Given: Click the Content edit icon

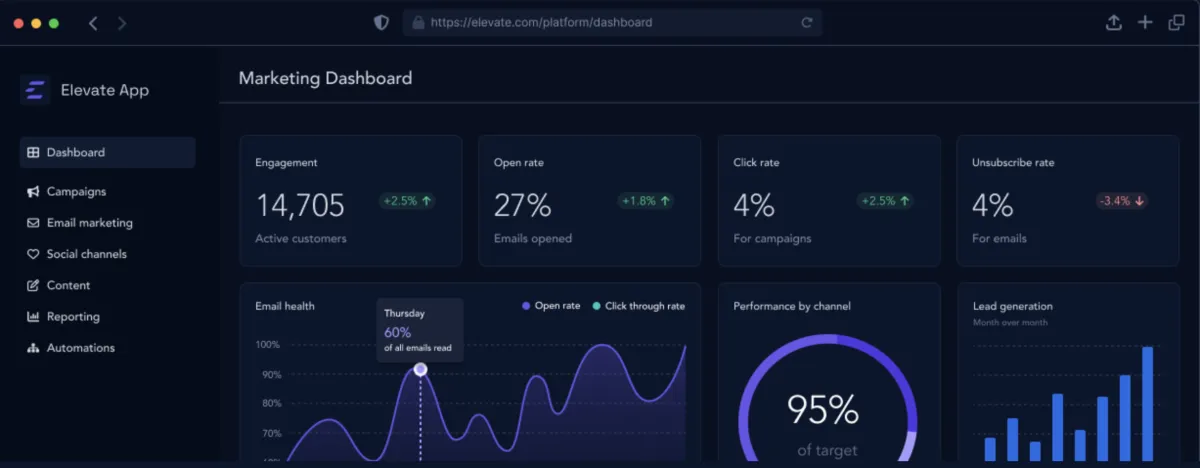Looking at the screenshot, I should click(33, 285).
